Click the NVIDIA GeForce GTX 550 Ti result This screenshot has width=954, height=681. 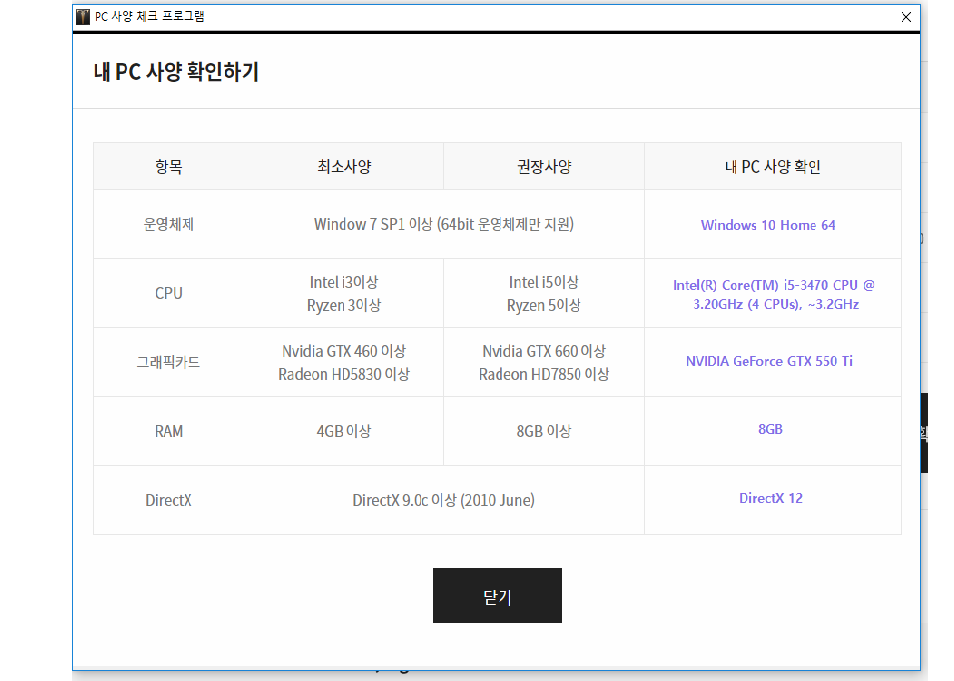pos(769,361)
